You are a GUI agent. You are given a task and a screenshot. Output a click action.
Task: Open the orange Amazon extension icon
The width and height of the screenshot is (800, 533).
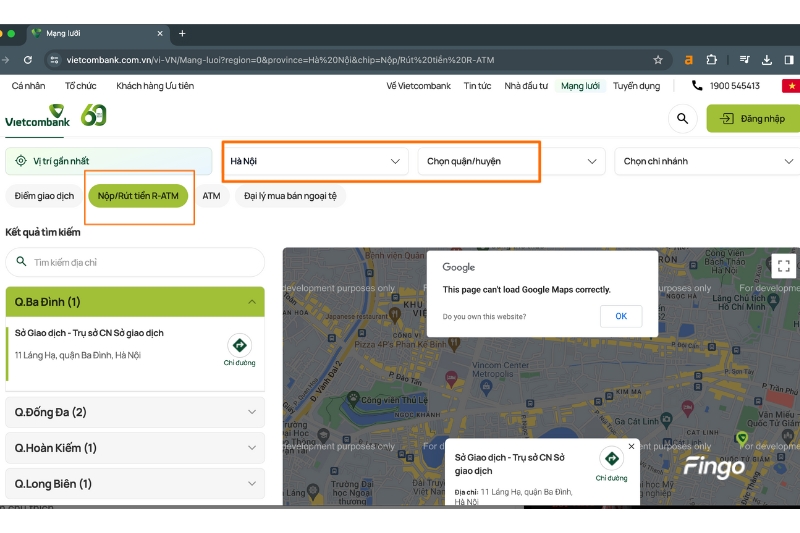click(x=688, y=60)
